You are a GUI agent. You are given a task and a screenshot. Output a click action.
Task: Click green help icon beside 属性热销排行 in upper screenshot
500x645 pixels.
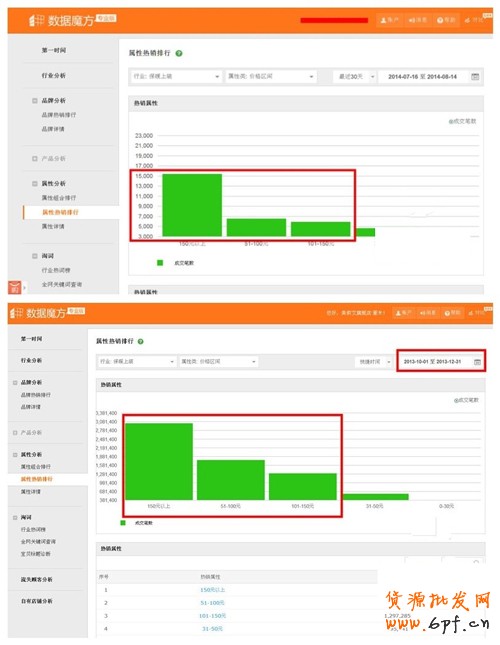179,53
